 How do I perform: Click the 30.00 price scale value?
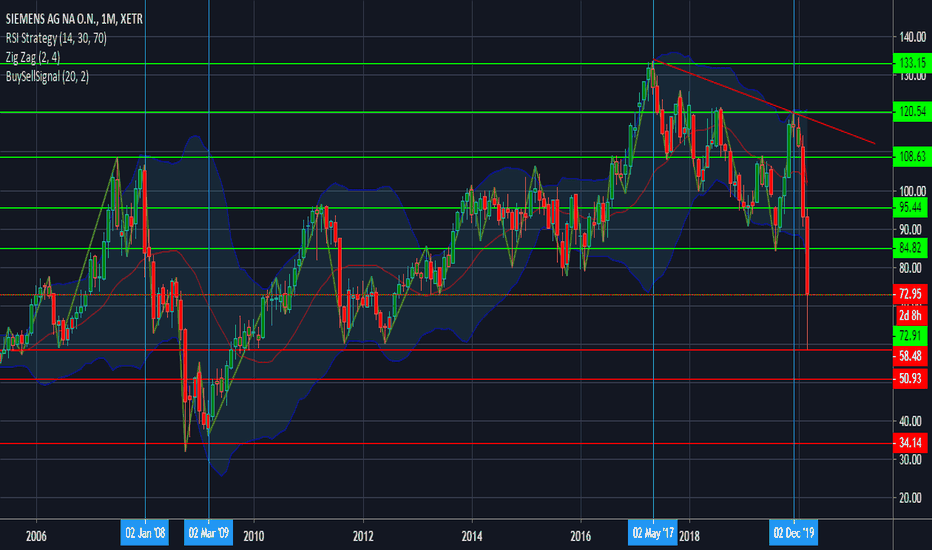[912, 459]
